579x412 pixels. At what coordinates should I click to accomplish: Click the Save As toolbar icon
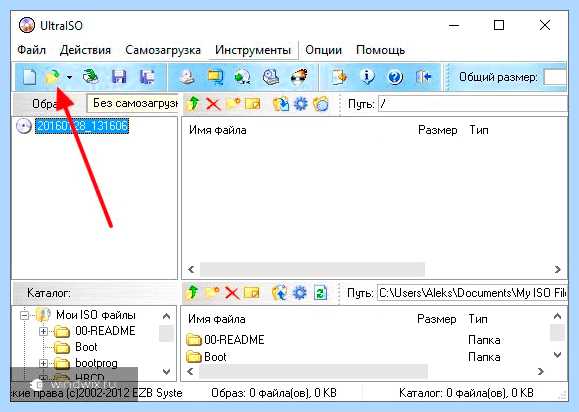coord(147,77)
